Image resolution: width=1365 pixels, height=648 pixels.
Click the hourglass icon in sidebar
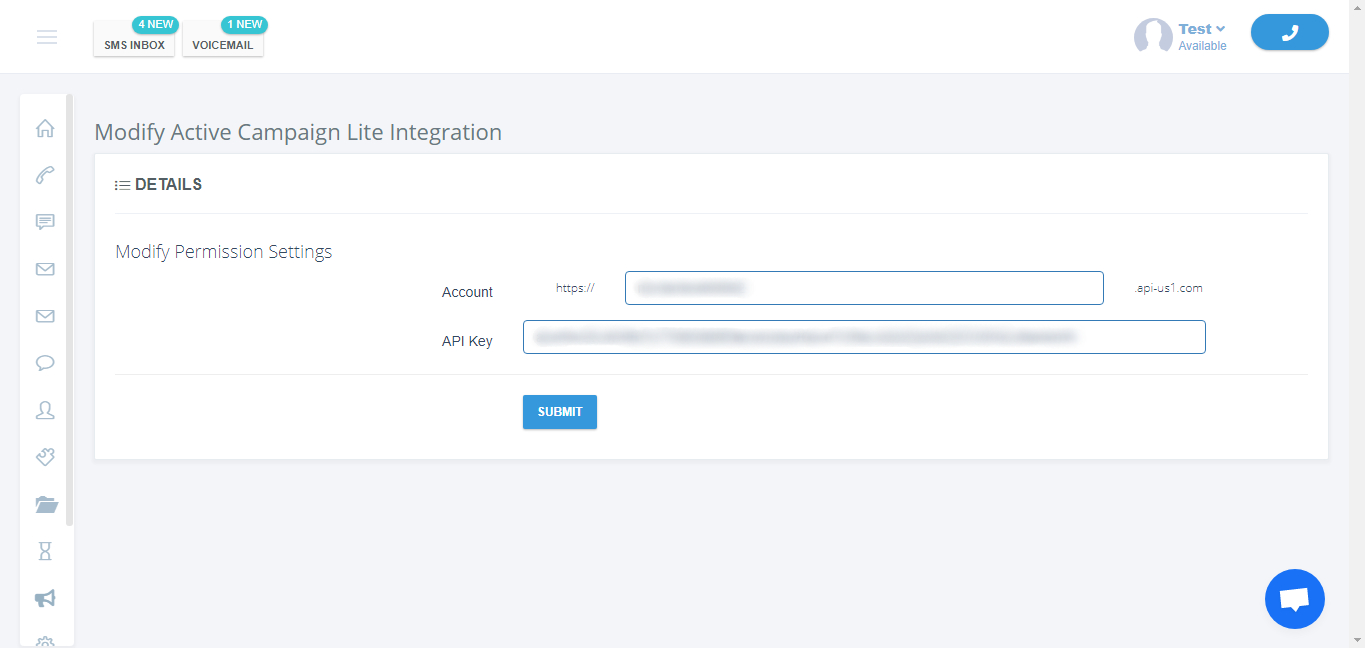click(x=45, y=551)
